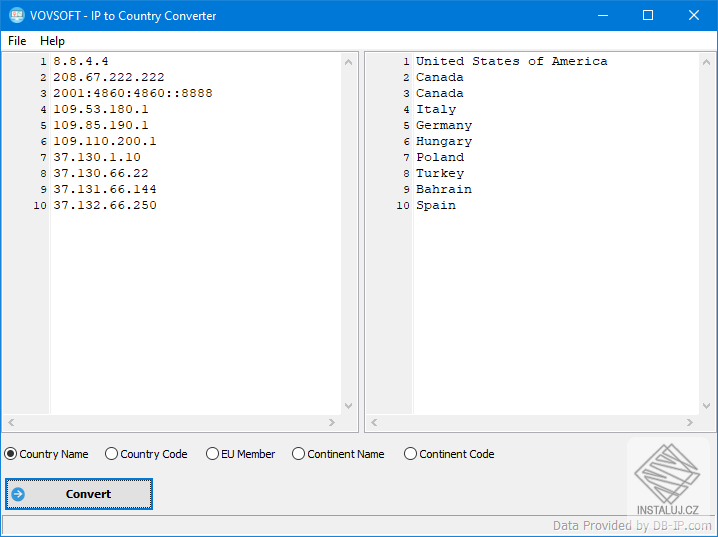Viewport: 718px width, 537px height.
Task: Click the IP address 37.130.66.22
Action: click(x=101, y=173)
